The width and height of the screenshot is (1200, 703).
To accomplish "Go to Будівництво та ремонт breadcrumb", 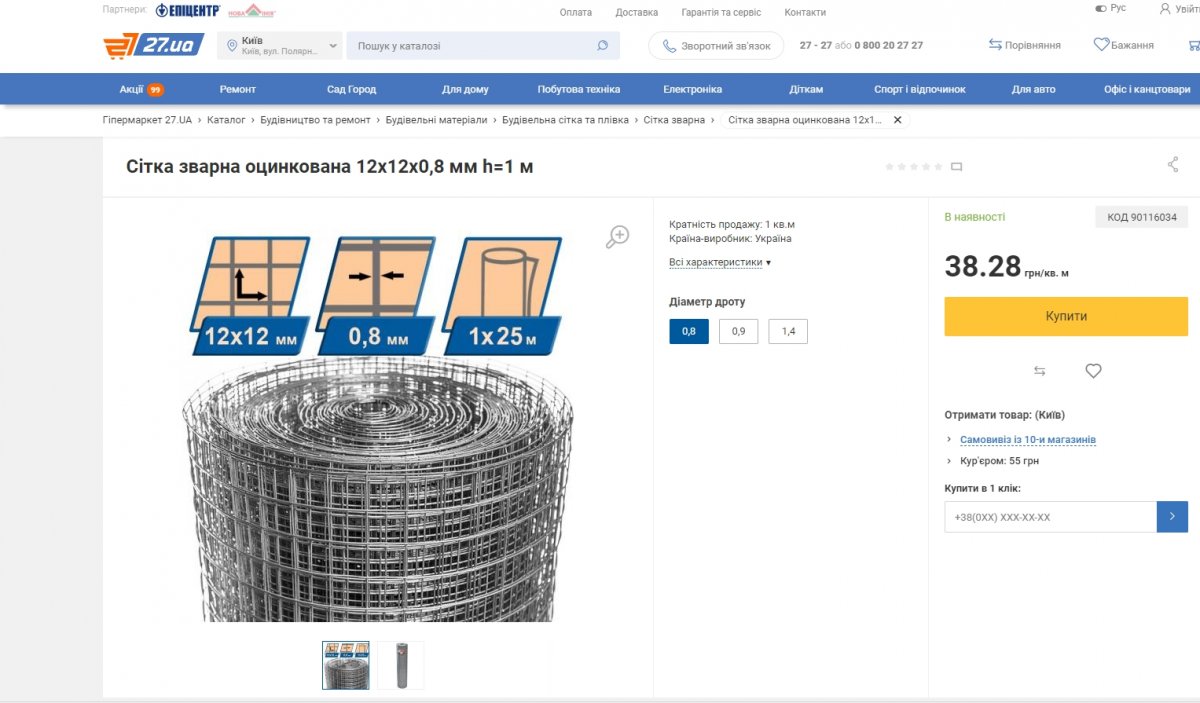I will [x=315, y=119].
